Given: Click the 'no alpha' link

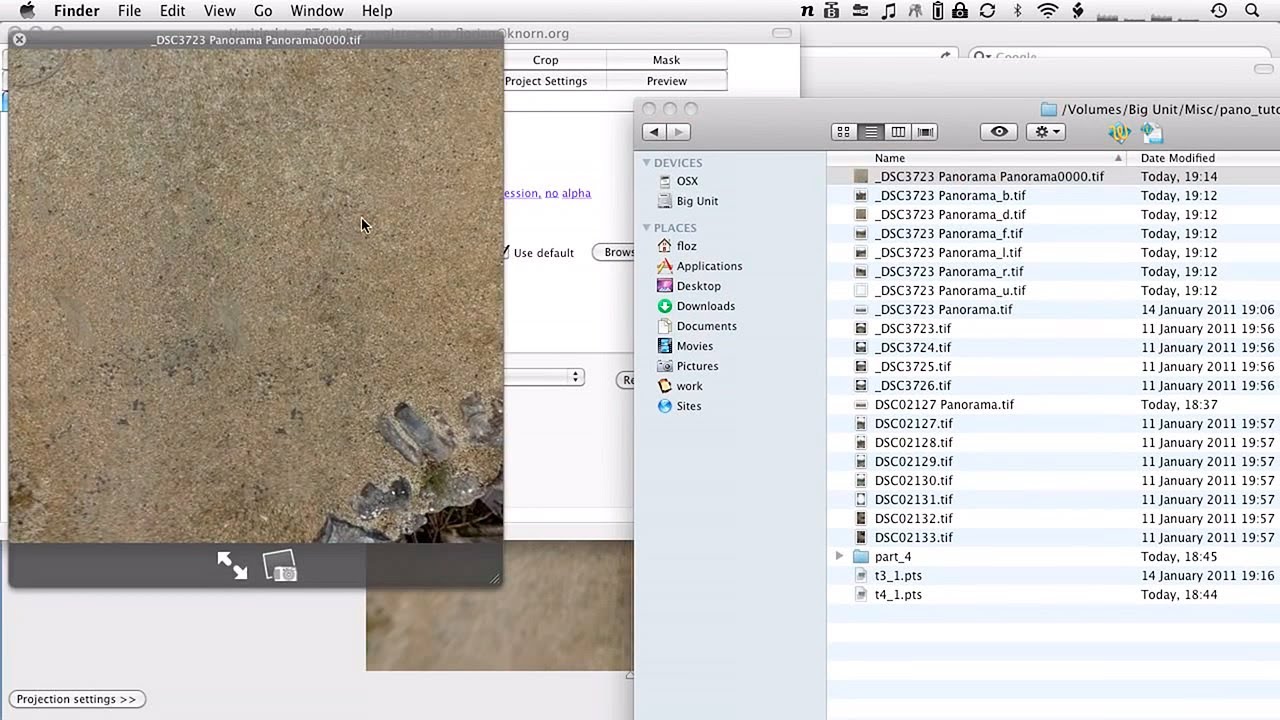Looking at the screenshot, I should pyautogui.click(x=567, y=193).
